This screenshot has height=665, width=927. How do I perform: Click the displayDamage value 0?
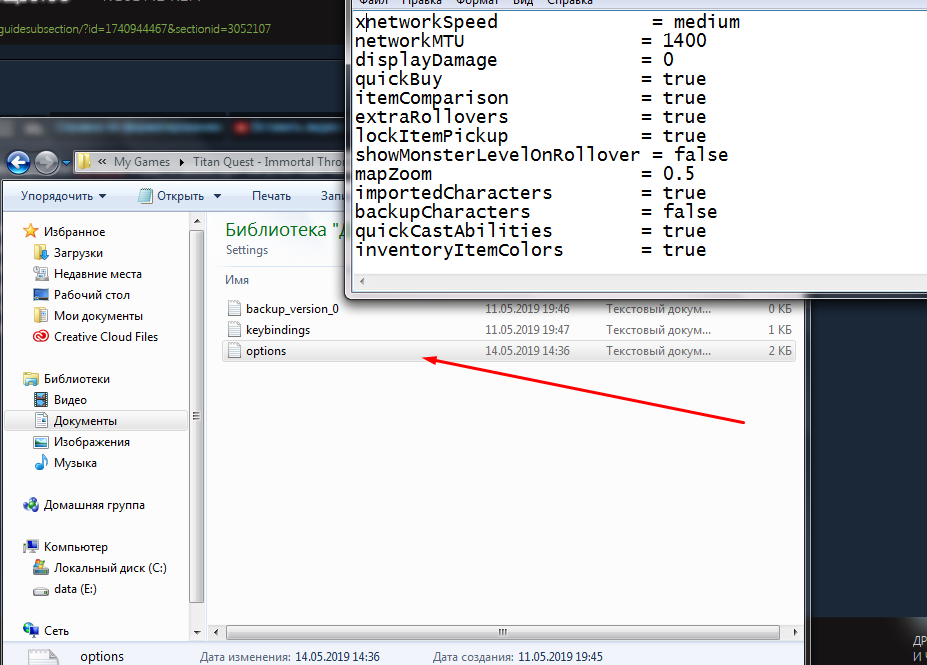click(668, 60)
